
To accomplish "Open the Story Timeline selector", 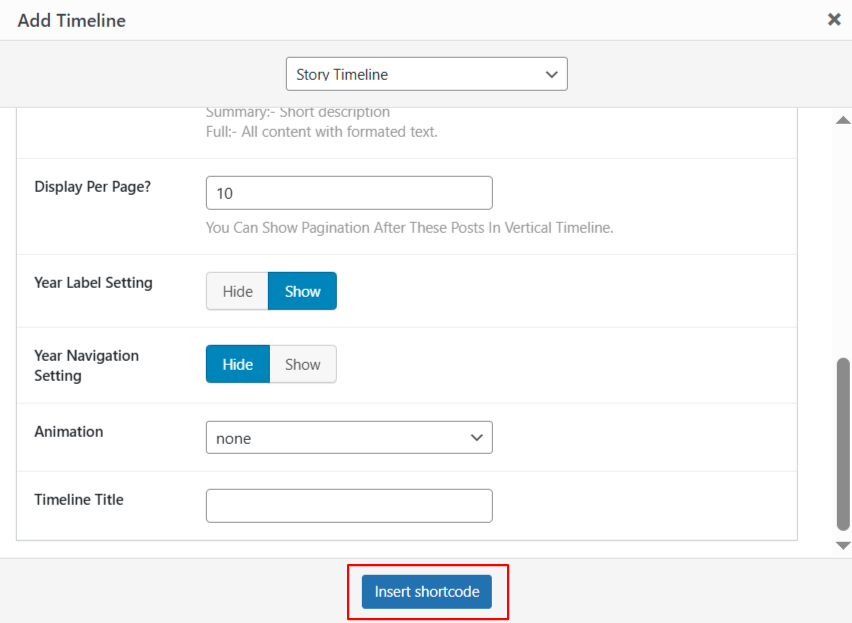I will (427, 74).
